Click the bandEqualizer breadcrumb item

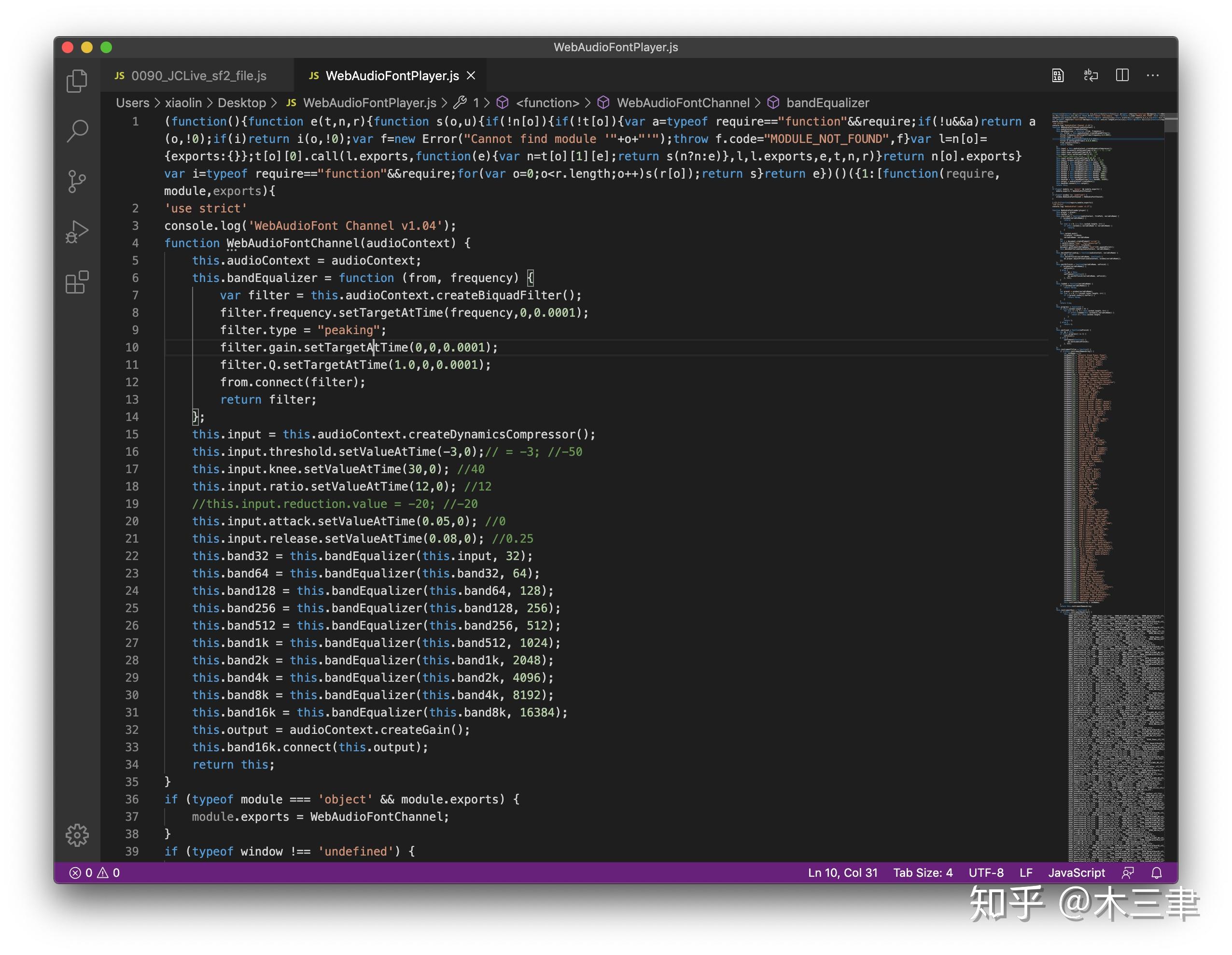(827, 103)
